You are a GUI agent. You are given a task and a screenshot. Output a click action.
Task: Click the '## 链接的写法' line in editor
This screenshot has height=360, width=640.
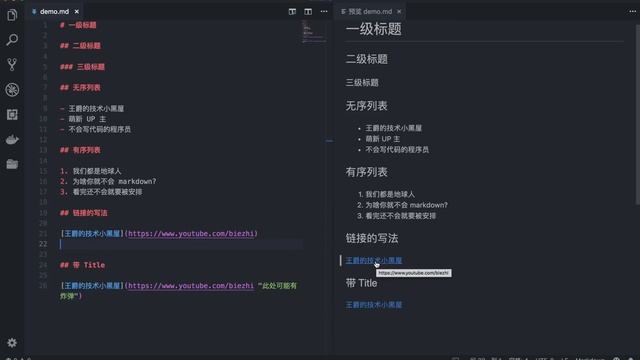(84, 213)
